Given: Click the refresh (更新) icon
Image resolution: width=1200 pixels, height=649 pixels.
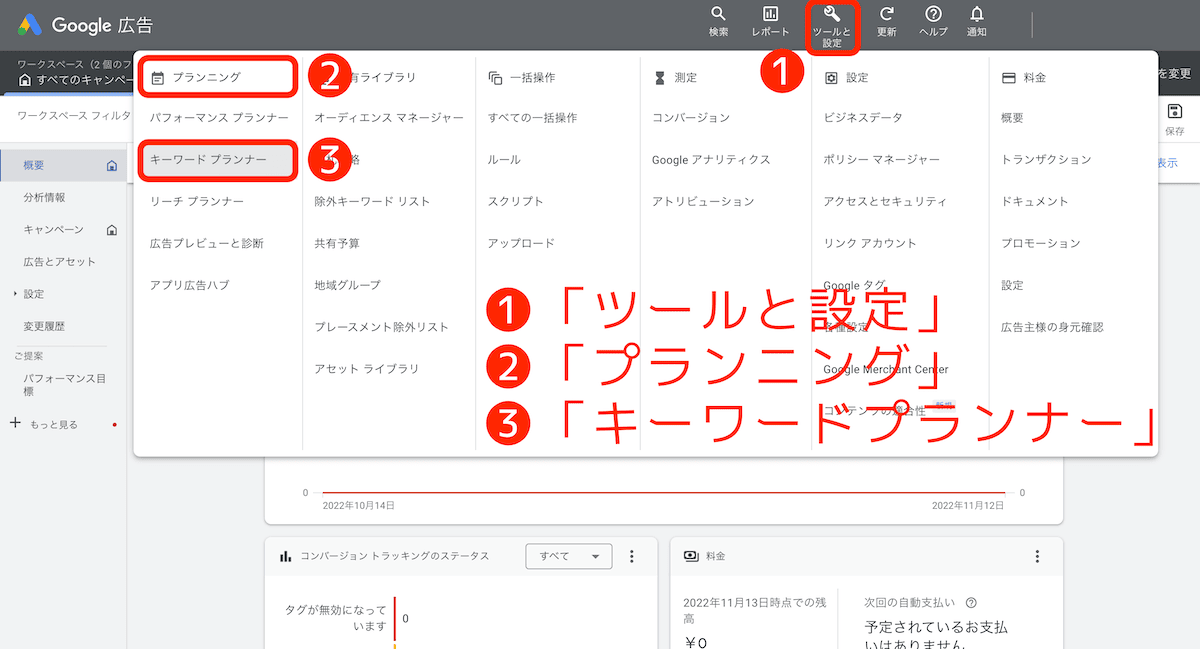Looking at the screenshot, I should point(886,15).
